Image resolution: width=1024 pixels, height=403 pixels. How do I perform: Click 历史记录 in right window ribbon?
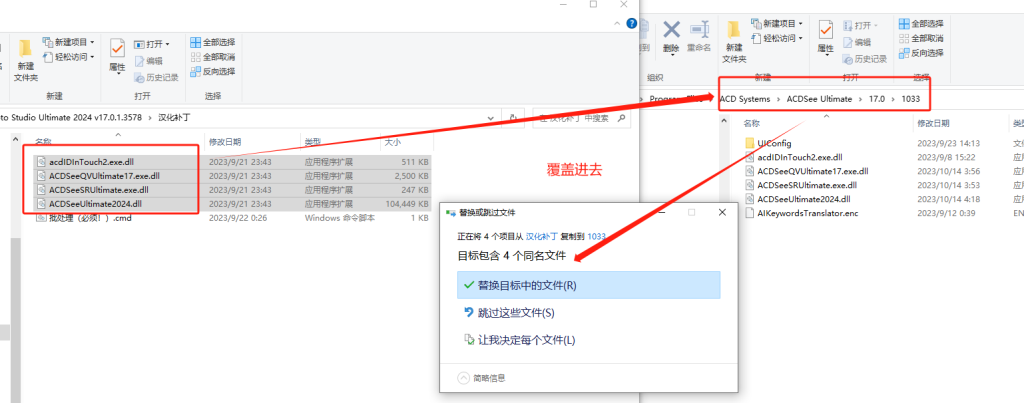point(865,59)
